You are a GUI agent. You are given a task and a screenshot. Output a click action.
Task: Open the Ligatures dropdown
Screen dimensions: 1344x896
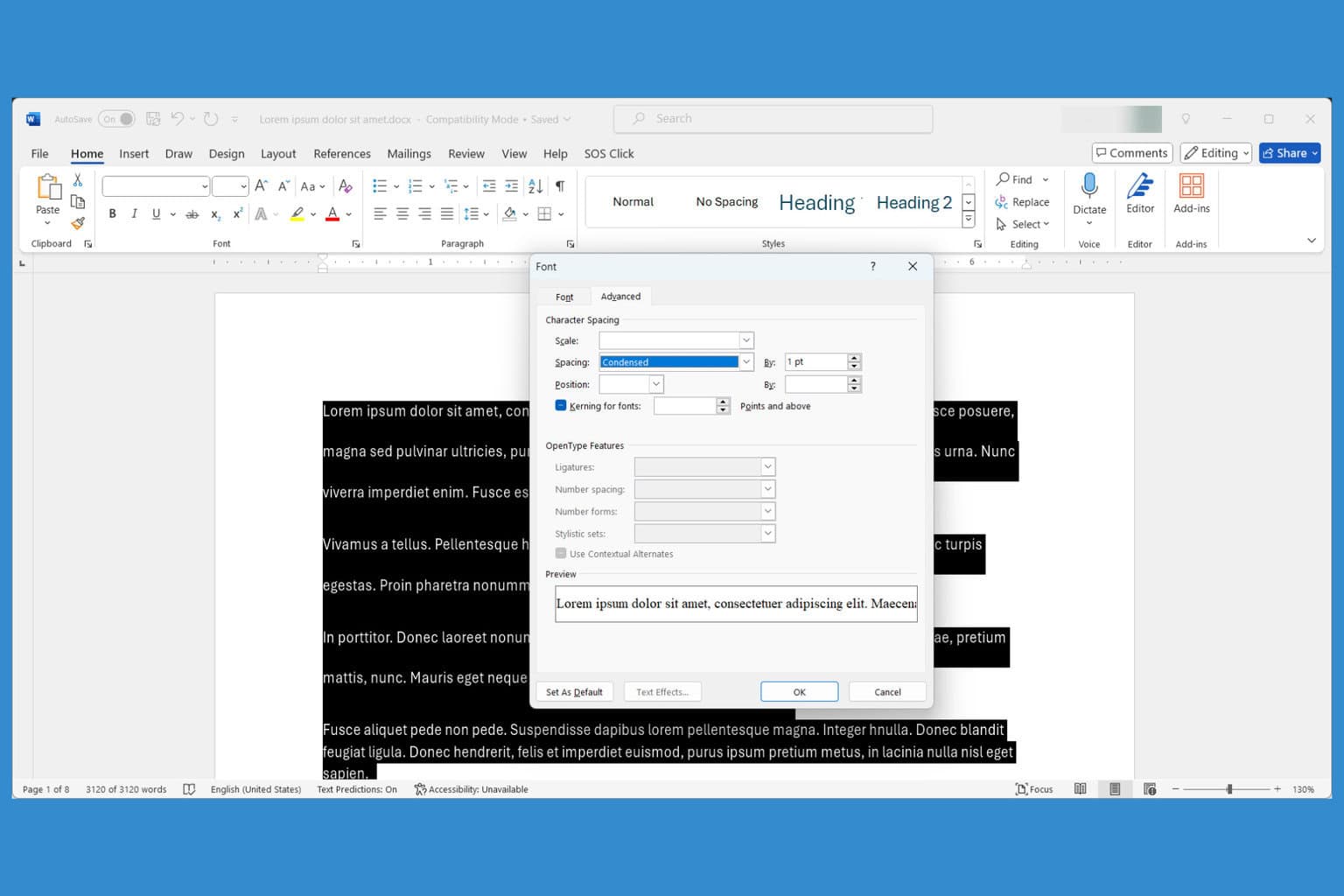pos(767,466)
